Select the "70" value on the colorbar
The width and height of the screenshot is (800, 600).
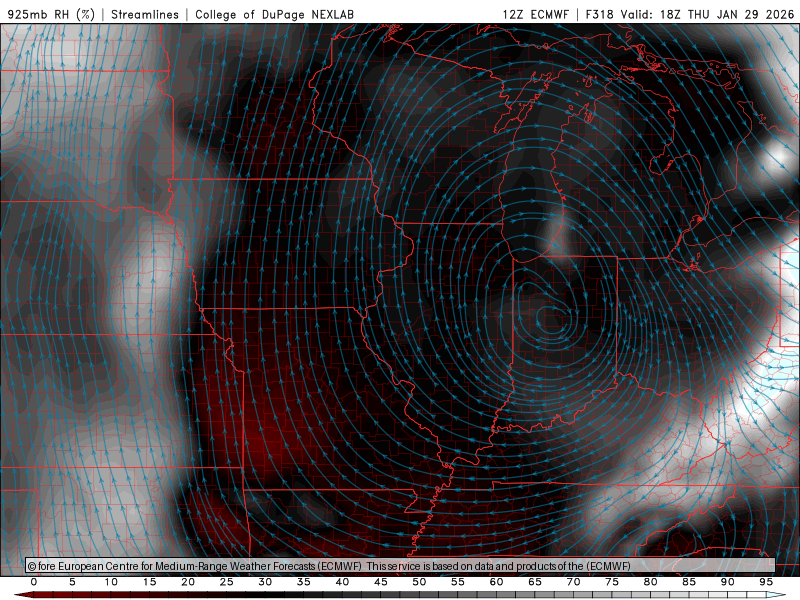(x=573, y=582)
